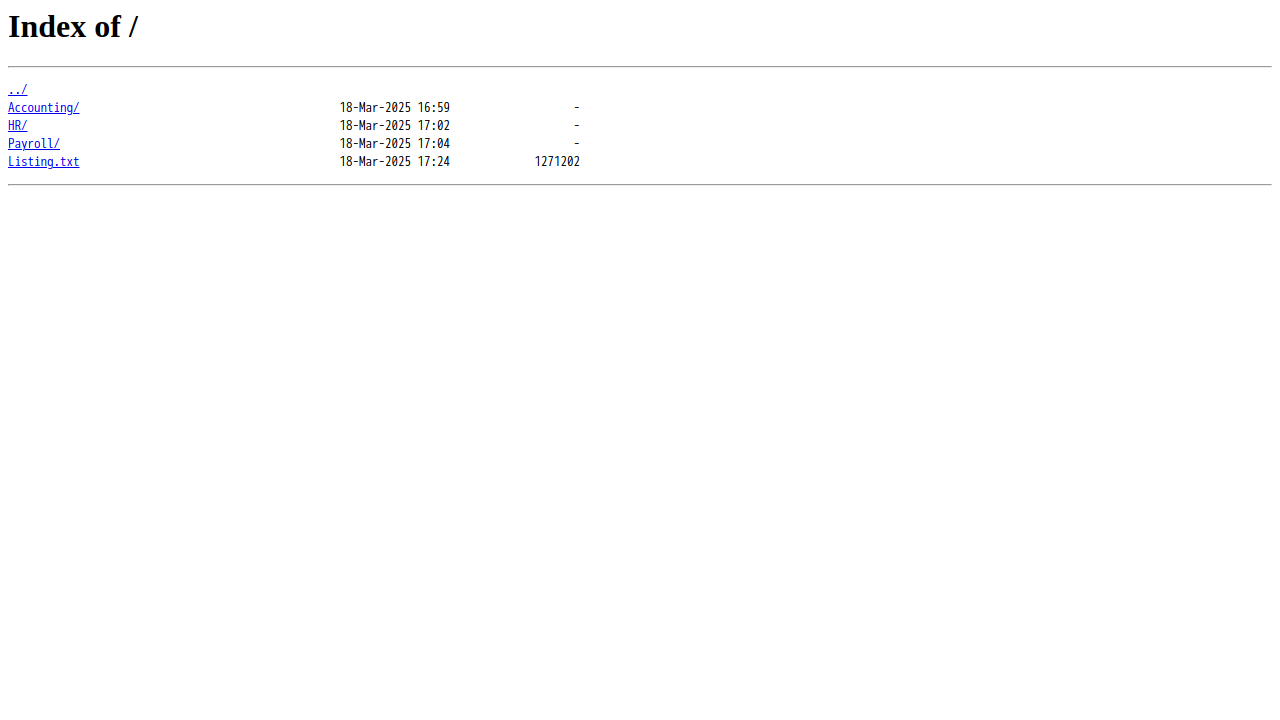
Task: Click the horizontal rule under Listing.txt
Action: tap(640, 185)
